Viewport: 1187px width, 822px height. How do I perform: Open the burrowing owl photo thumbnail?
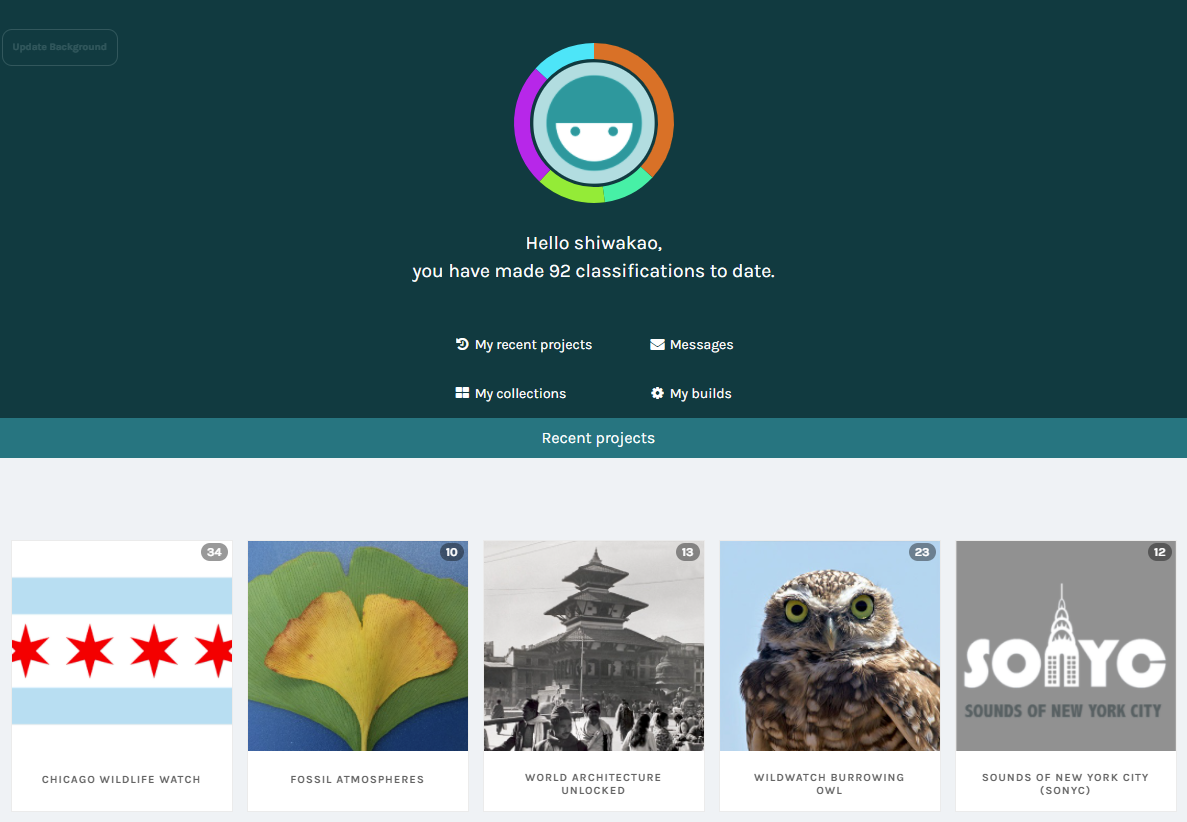[x=830, y=646]
